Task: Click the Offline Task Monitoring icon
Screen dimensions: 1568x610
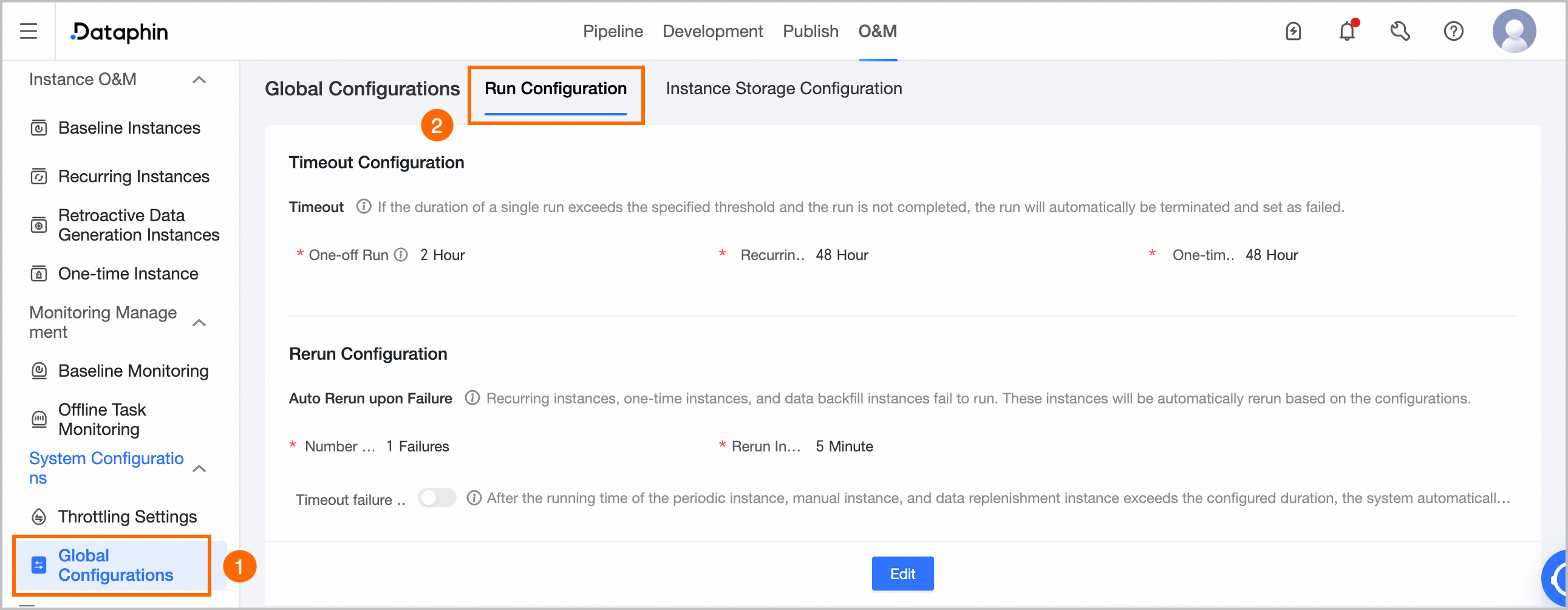Action: pos(39,419)
